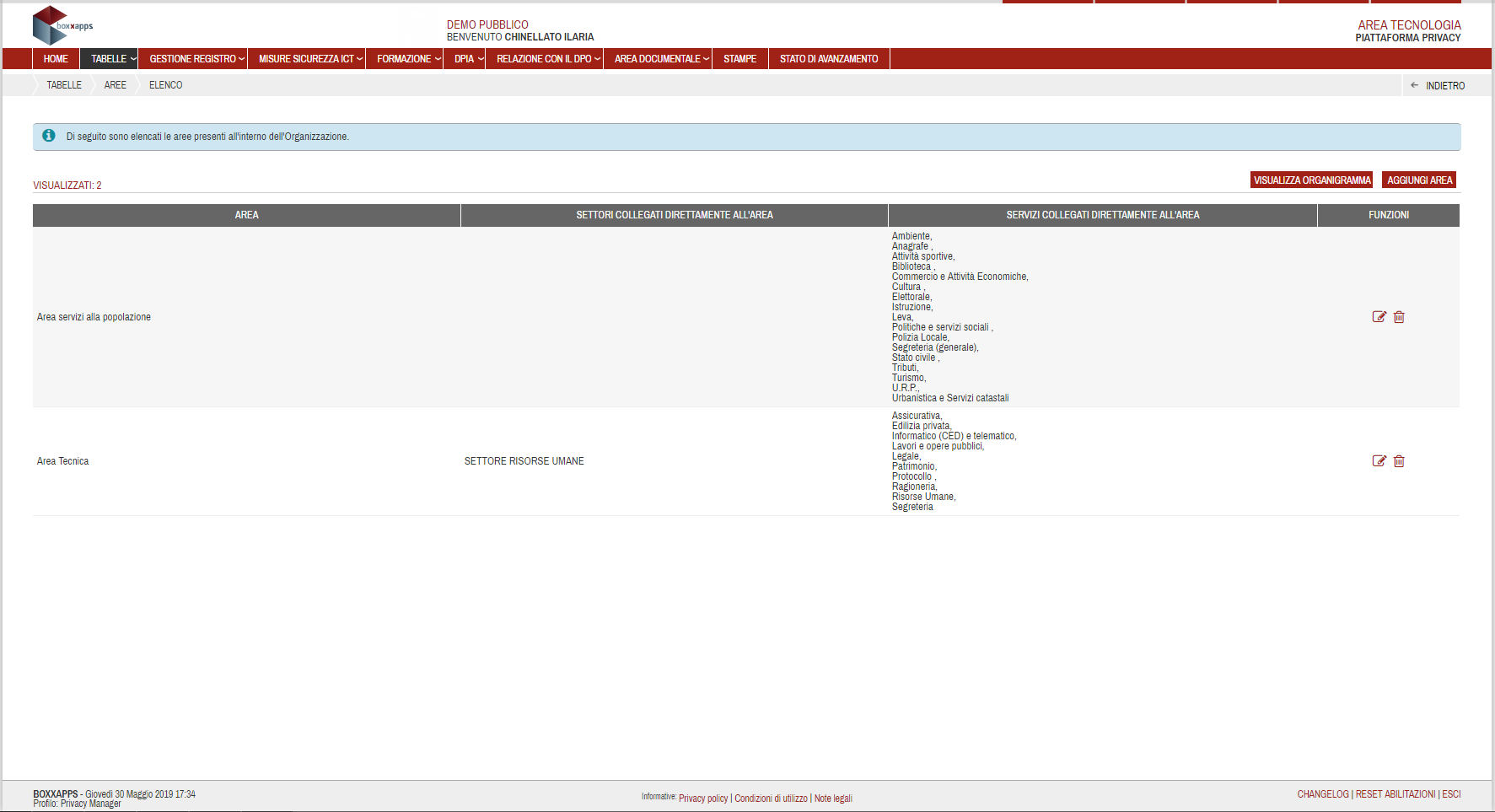Delete the Area servizi alla popolazione row

point(1399,317)
